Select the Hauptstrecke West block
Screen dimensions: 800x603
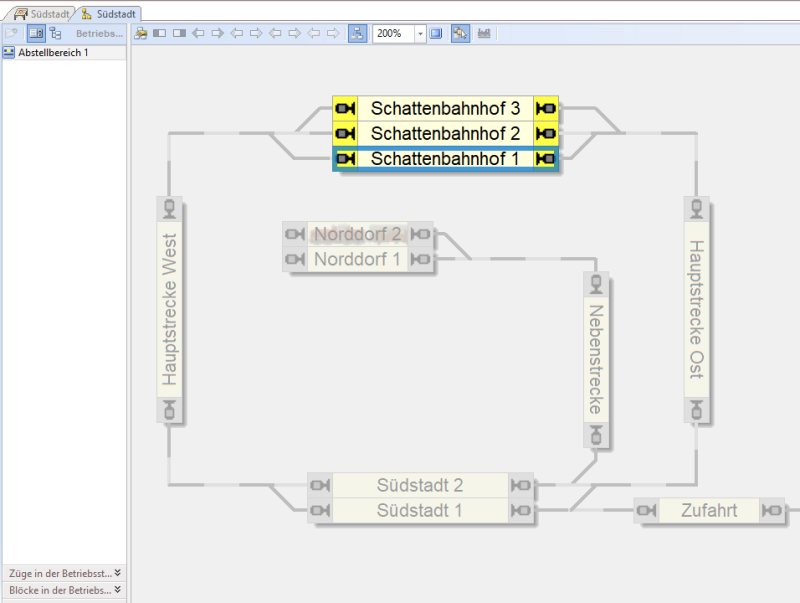[x=169, y=310]
